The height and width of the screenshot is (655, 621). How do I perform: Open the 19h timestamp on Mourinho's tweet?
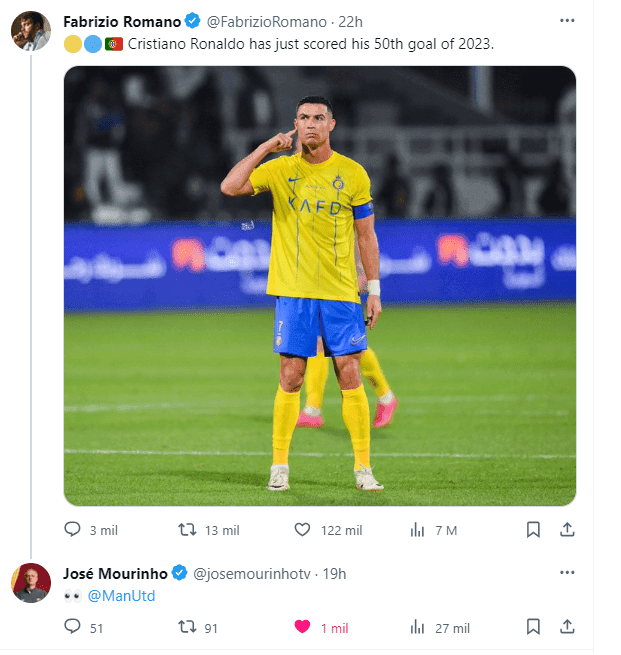[336, 574]
